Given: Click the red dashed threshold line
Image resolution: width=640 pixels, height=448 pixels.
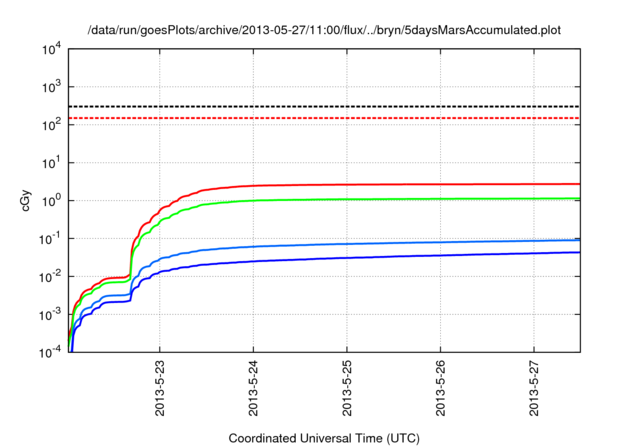Looking at the screenshot, I should [x=324, y=118].
